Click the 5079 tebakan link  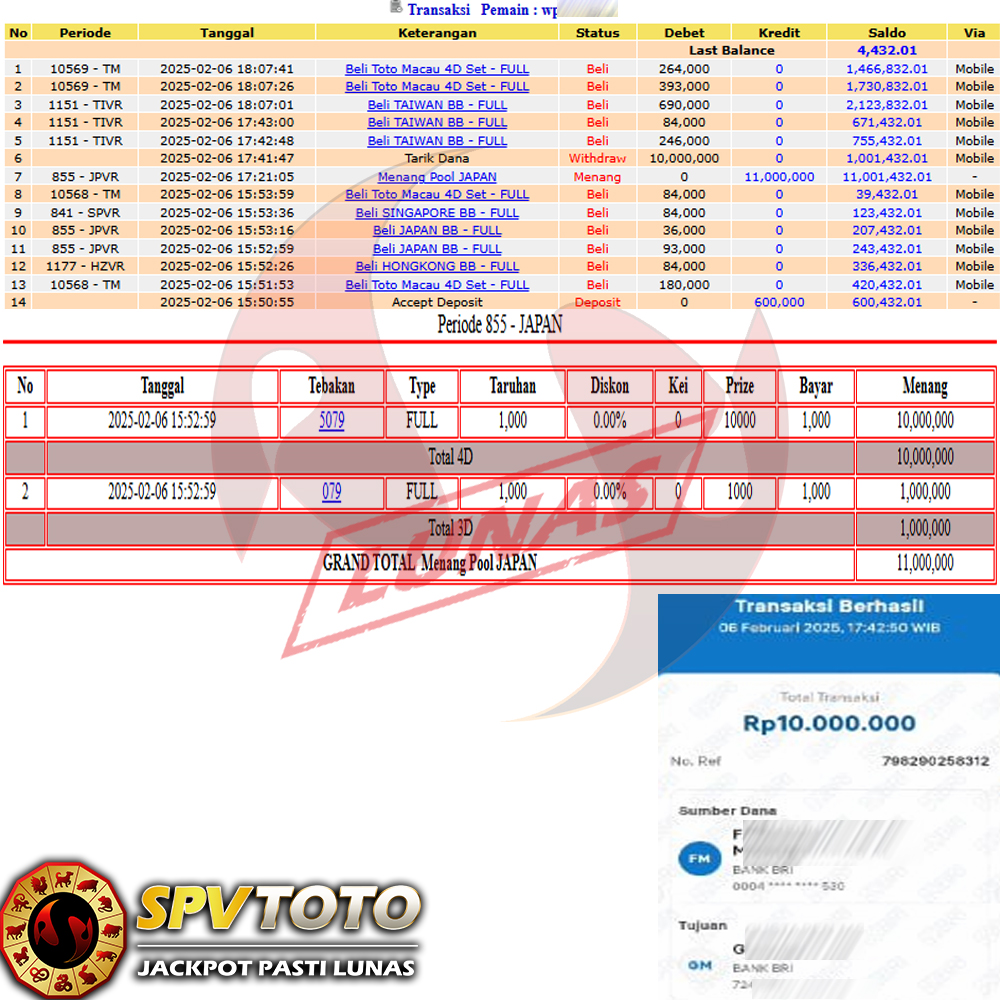pyautogui.click(x=332, y=421)
